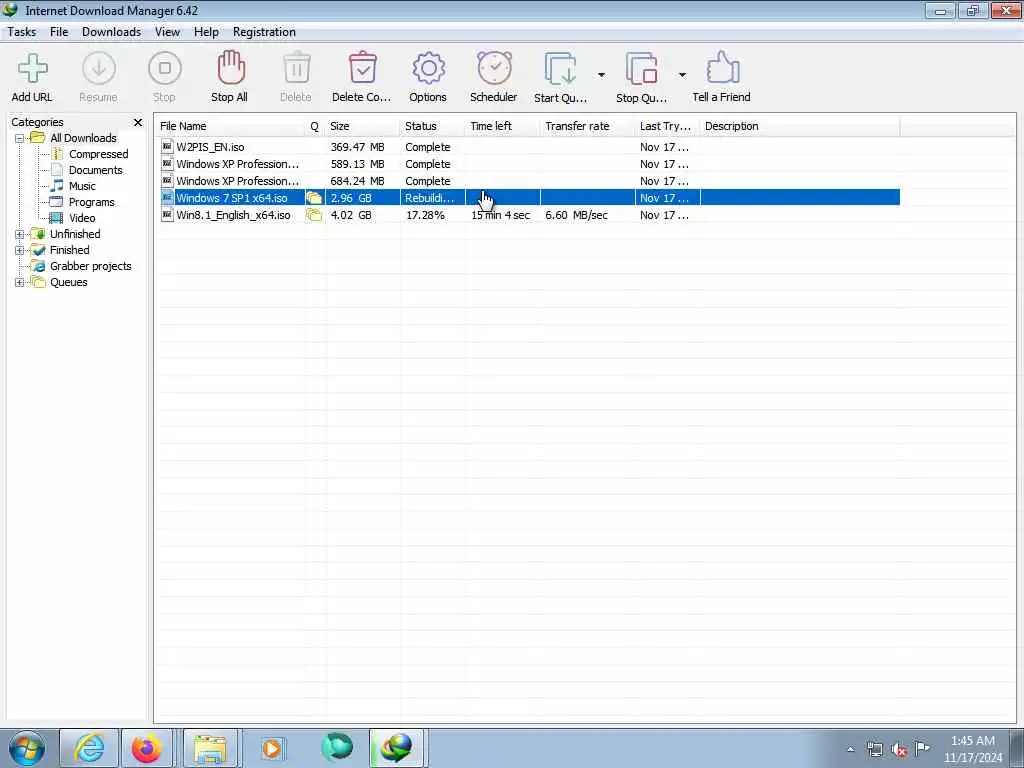Image resolution: width=1024 pixels, height=768 pixels.
Task: Sort by the Last Try column header
Action: click(667, 126)
